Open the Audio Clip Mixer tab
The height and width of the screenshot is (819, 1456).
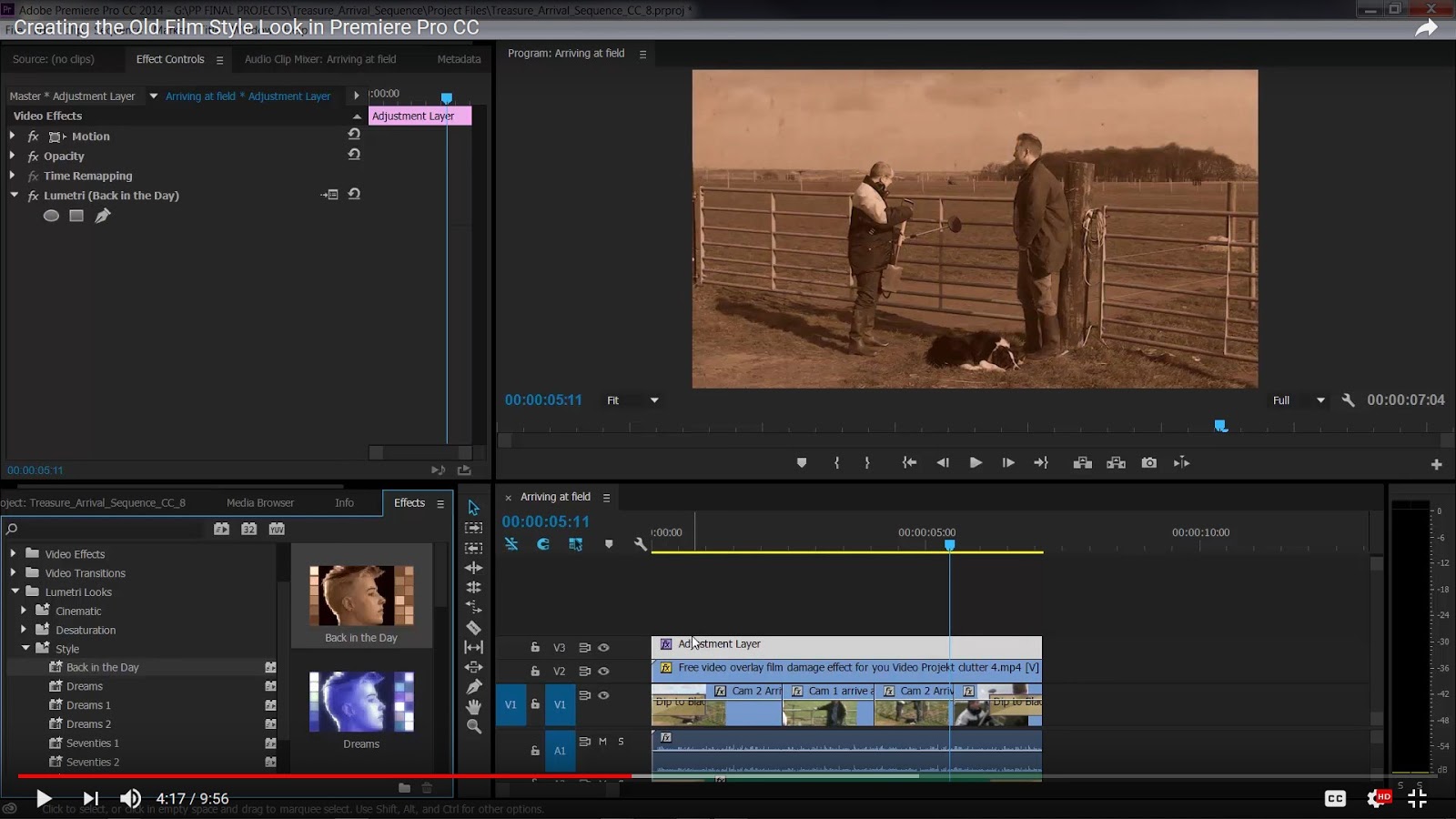click(x=320, y=59)
